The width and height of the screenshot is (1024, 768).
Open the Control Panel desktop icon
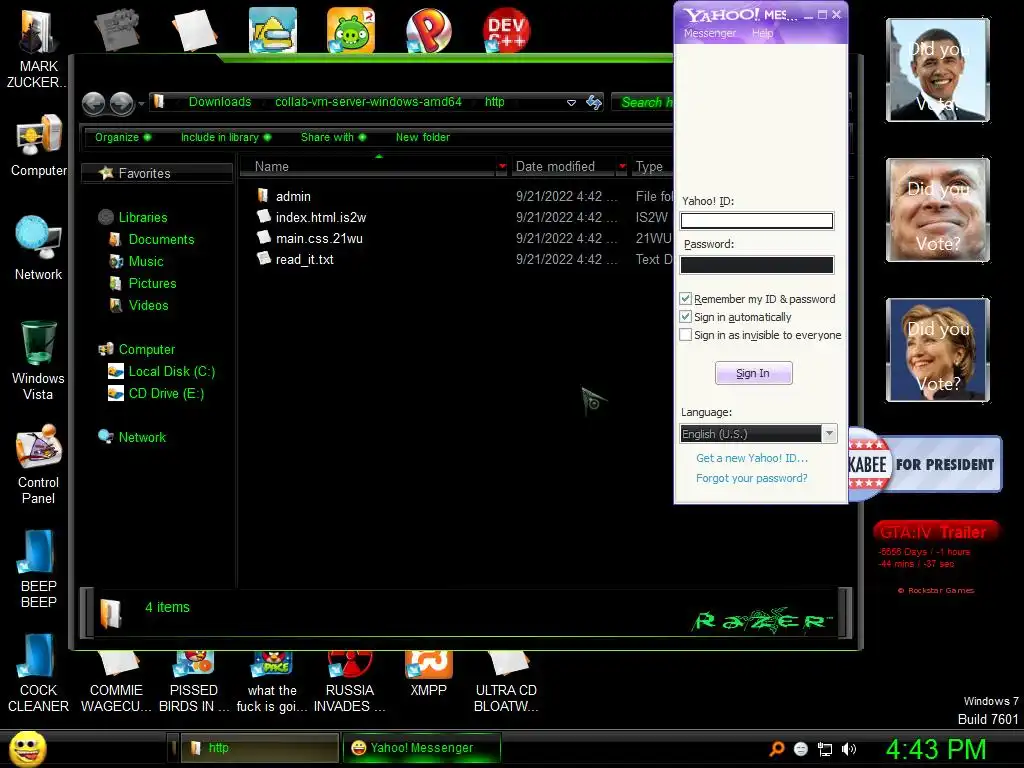click(x=38, y=464)
